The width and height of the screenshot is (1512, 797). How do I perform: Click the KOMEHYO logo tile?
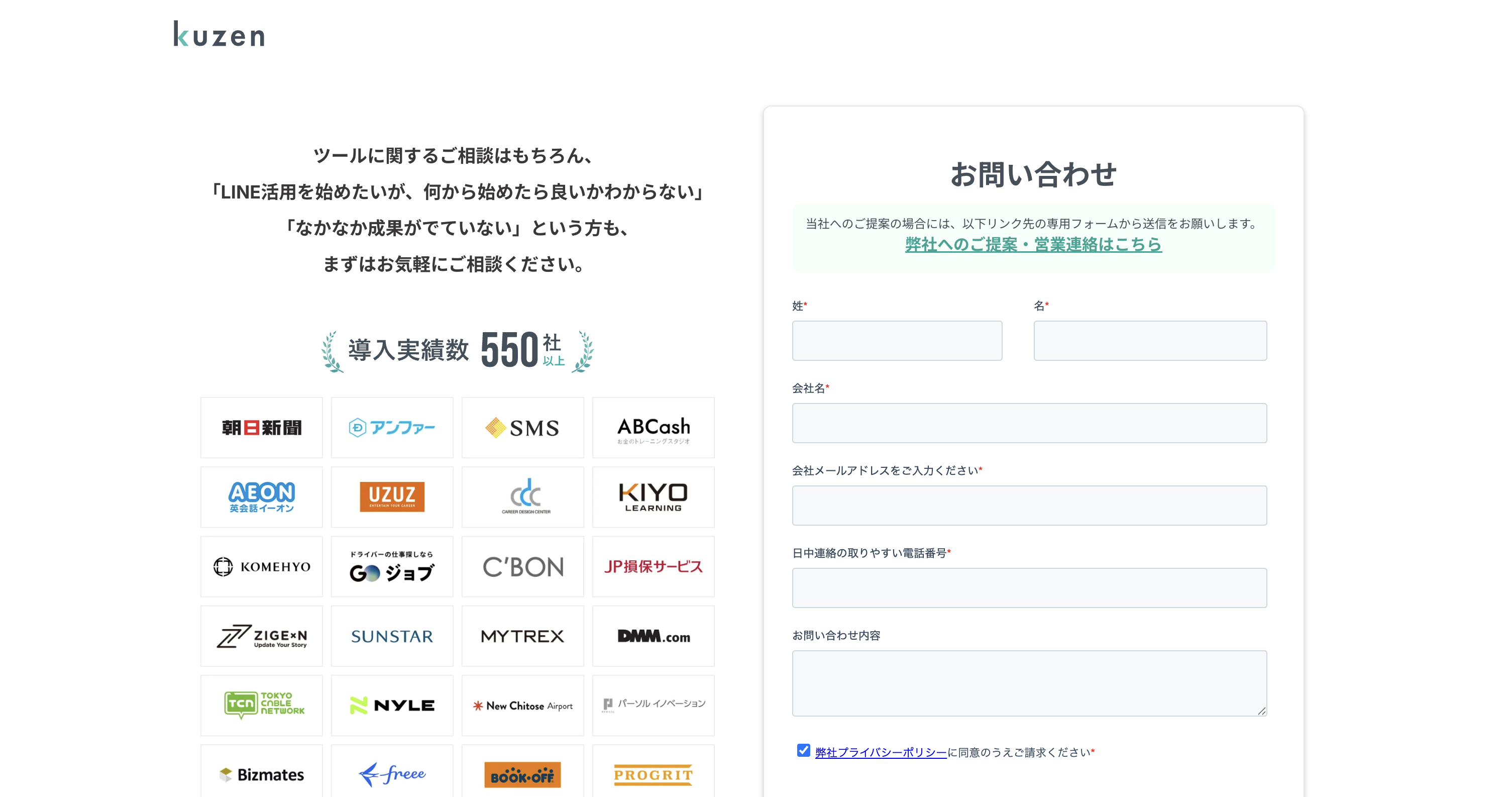pos(262,567)
